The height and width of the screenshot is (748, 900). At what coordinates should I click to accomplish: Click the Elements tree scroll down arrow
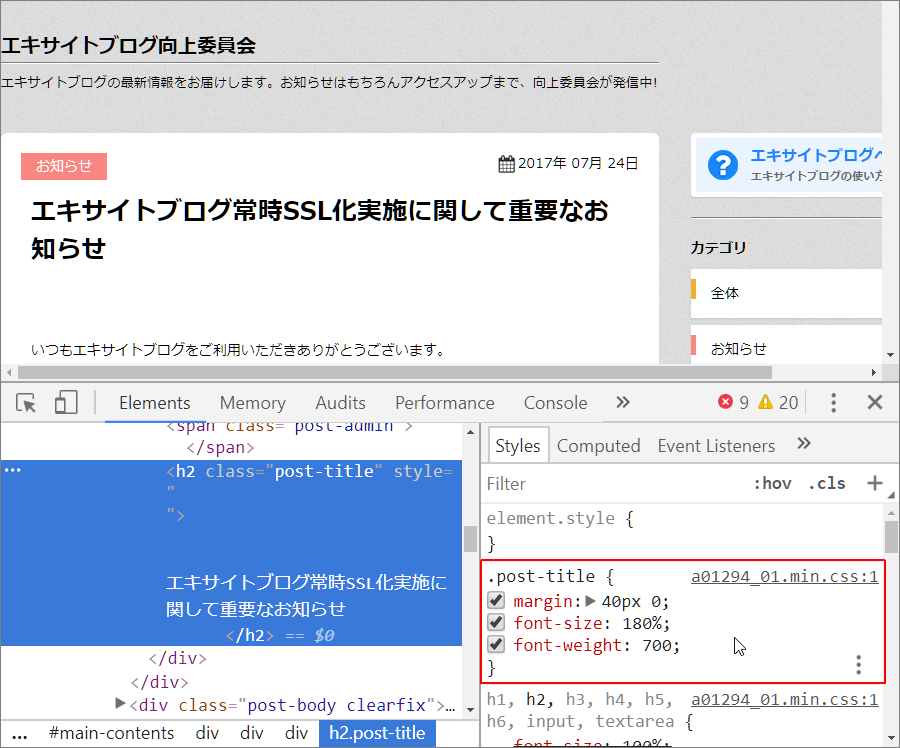[471, 710]
